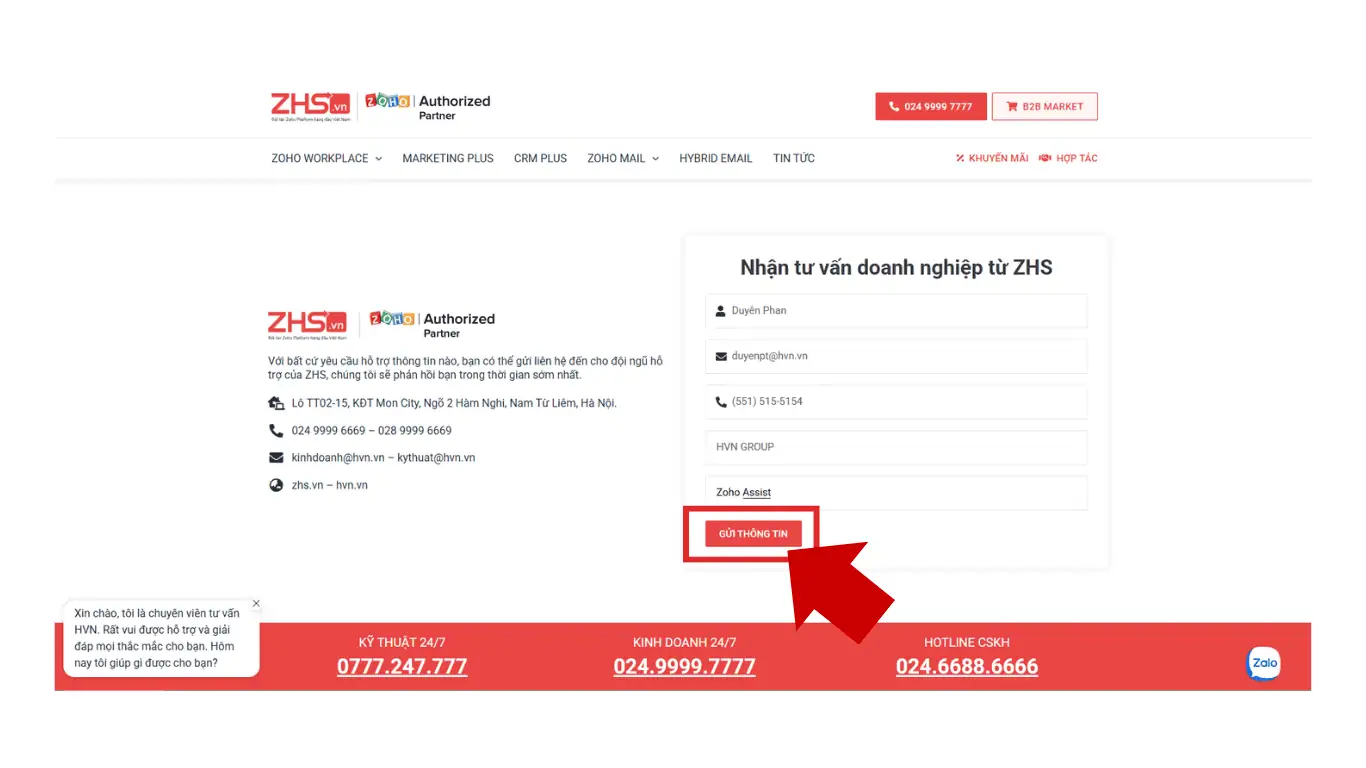Open the MARKETING PLUS menu item

[448, 158]
